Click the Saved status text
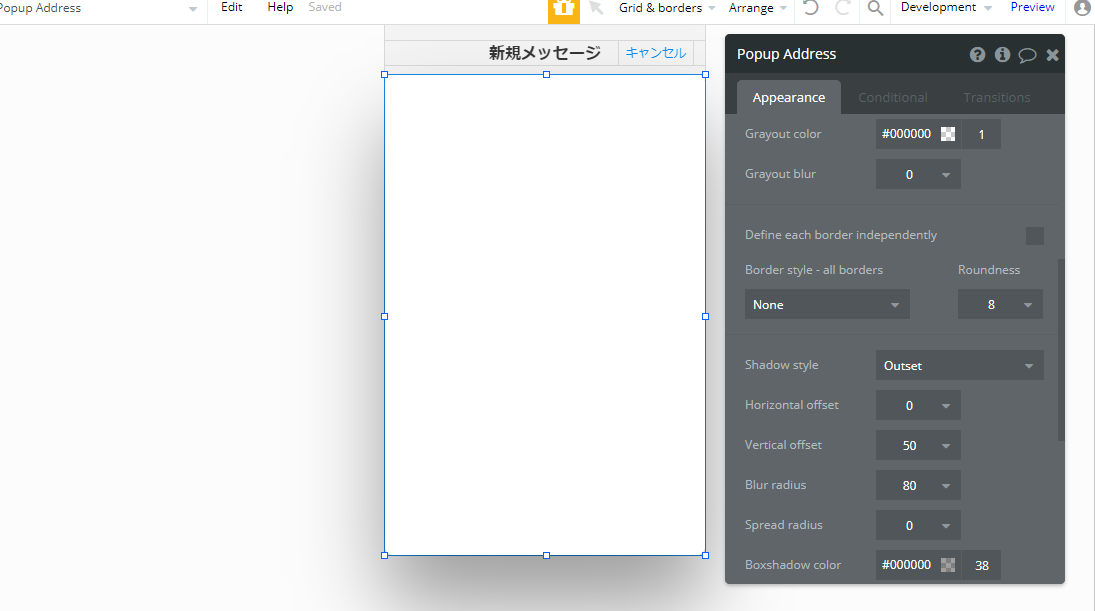 325,7
